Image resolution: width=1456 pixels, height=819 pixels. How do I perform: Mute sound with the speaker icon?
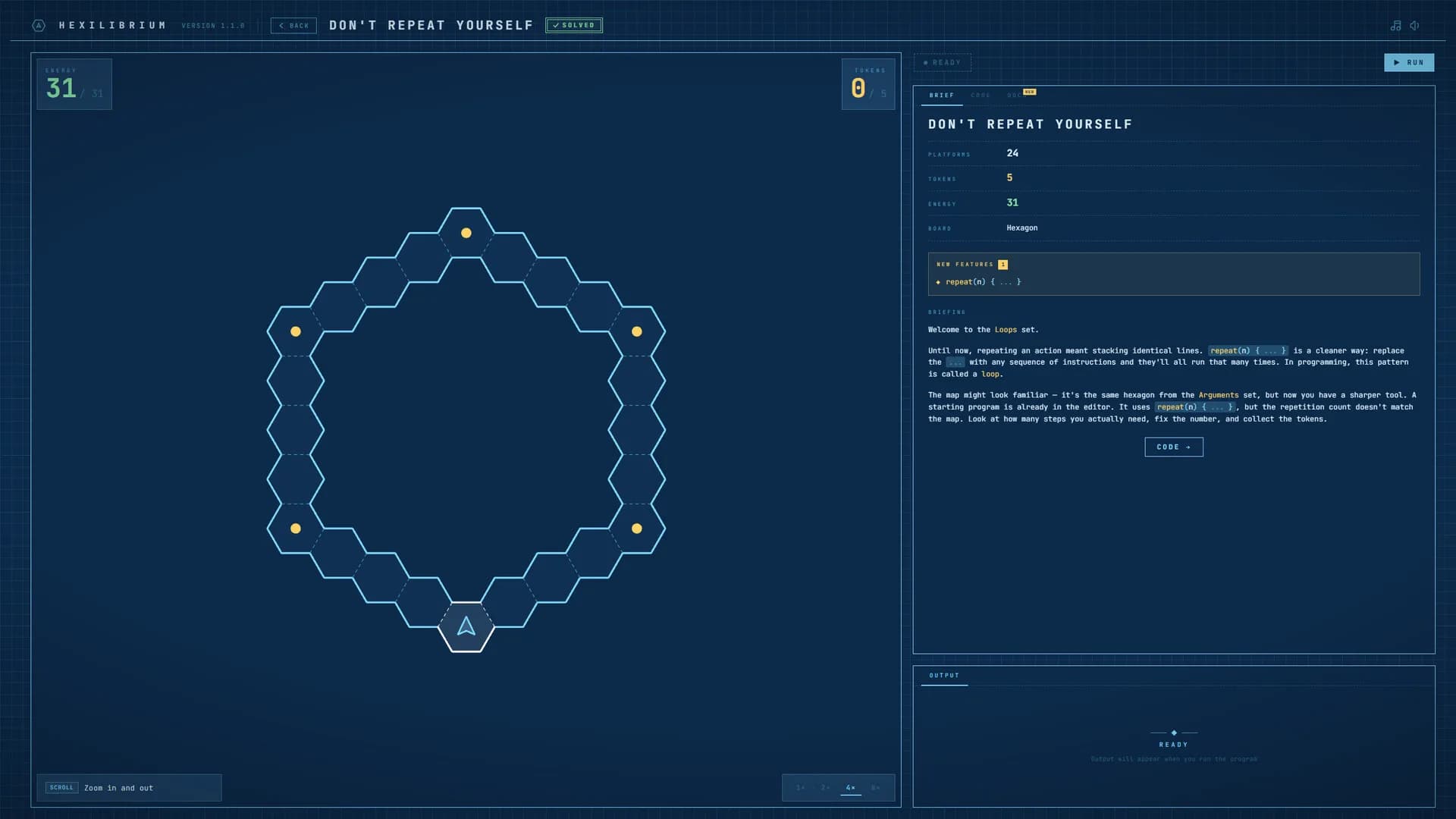point(1414,26)
